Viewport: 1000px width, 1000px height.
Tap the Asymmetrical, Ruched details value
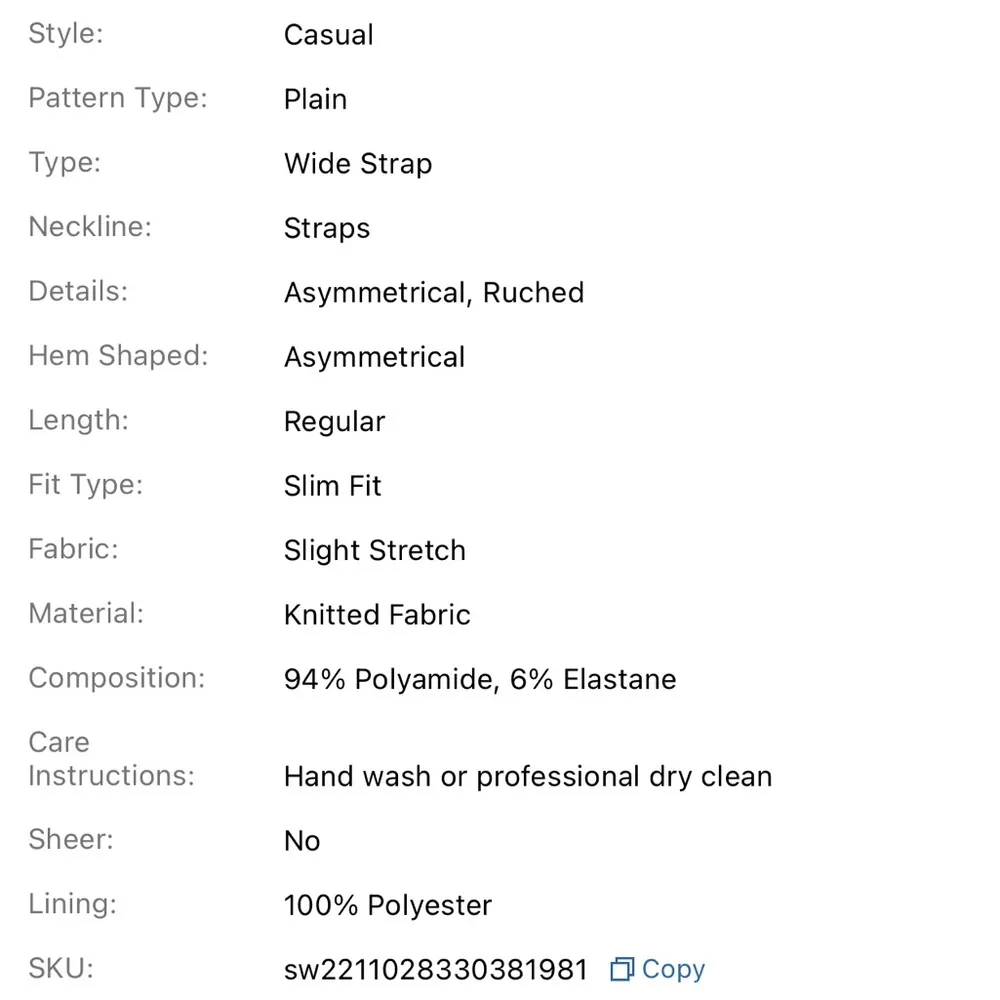434,293
